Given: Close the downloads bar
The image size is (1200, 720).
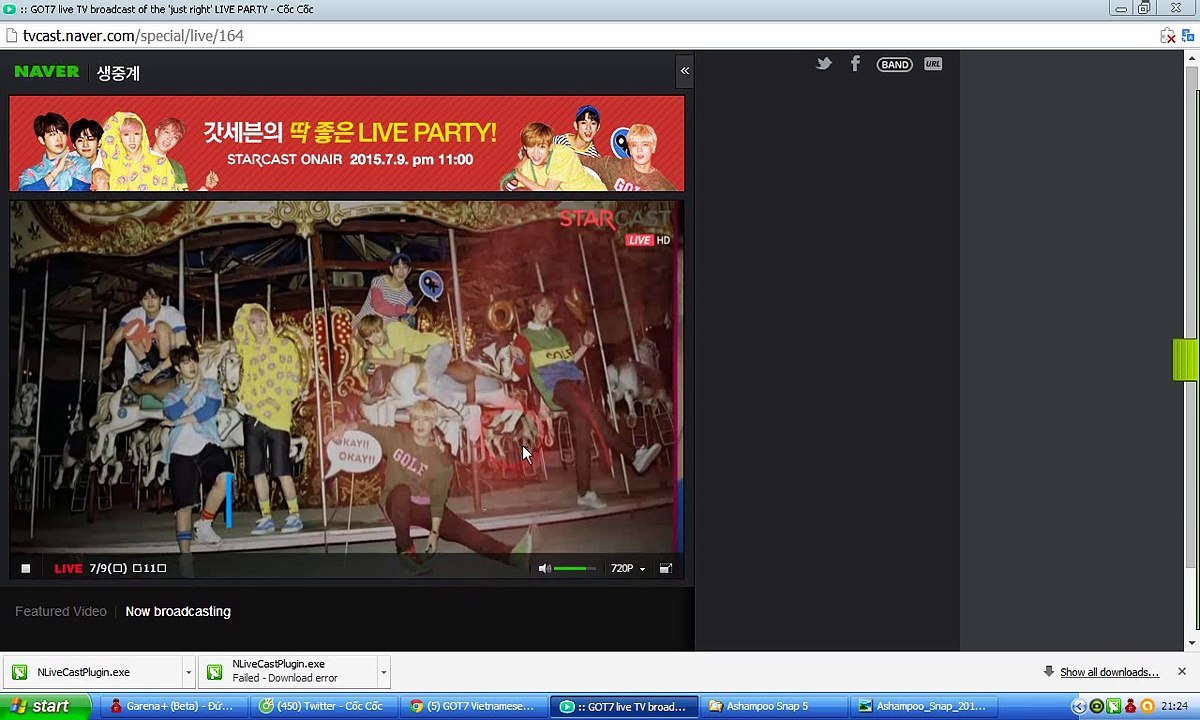Looking at the screenshot, I should click(1182, 672).
